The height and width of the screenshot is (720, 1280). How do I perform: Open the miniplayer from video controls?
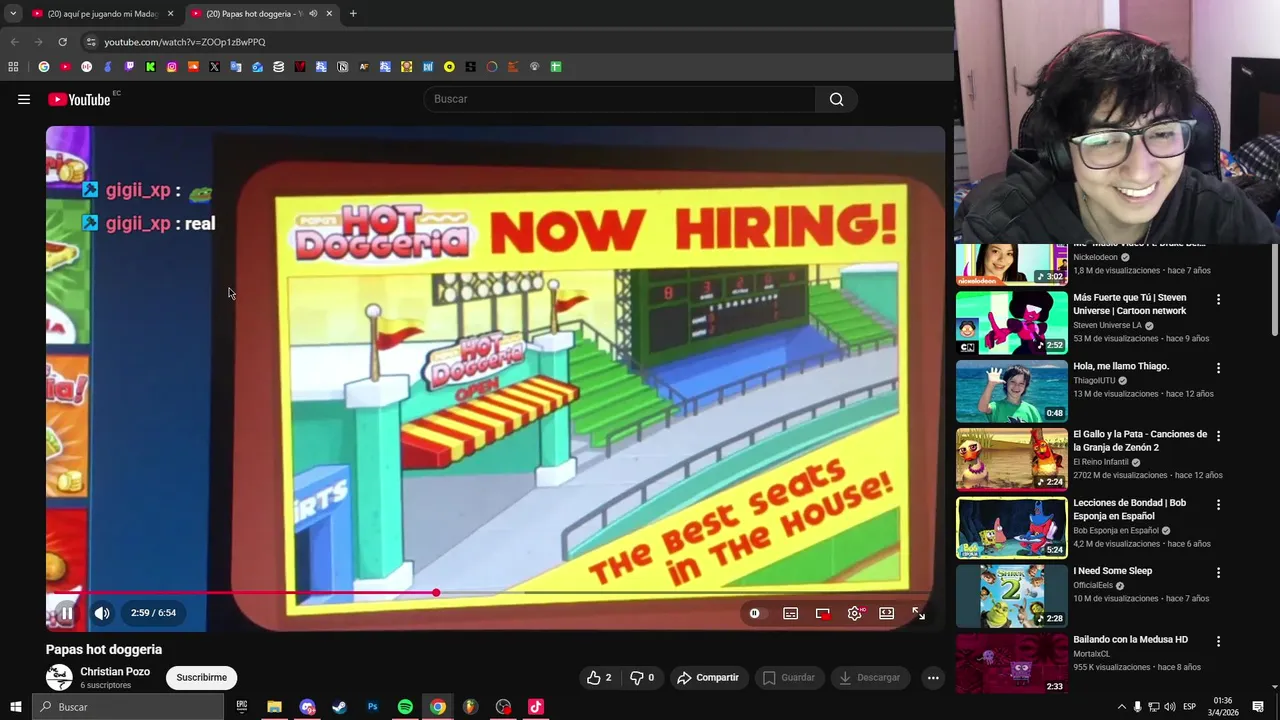[x=822, y=614]
